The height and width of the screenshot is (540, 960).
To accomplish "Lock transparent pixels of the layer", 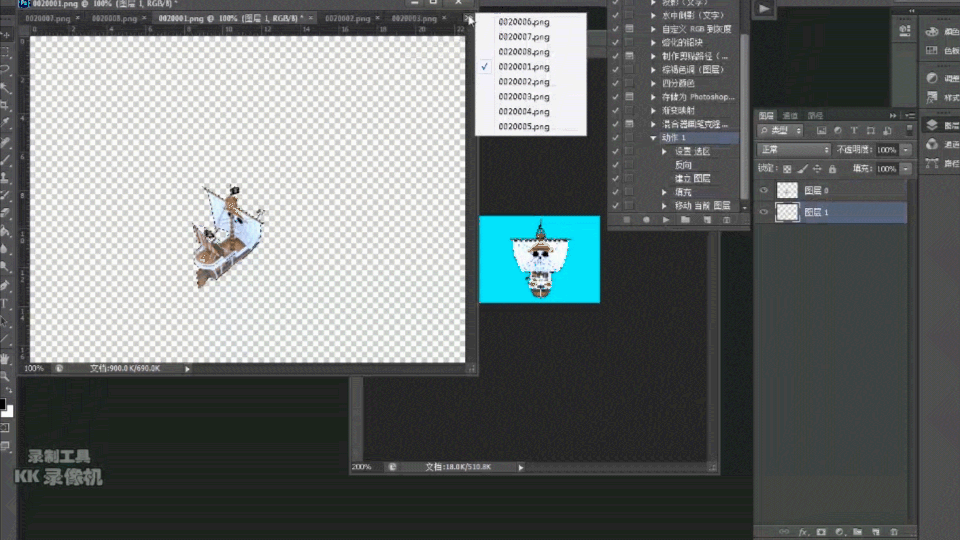I will [x=787, y=169].
